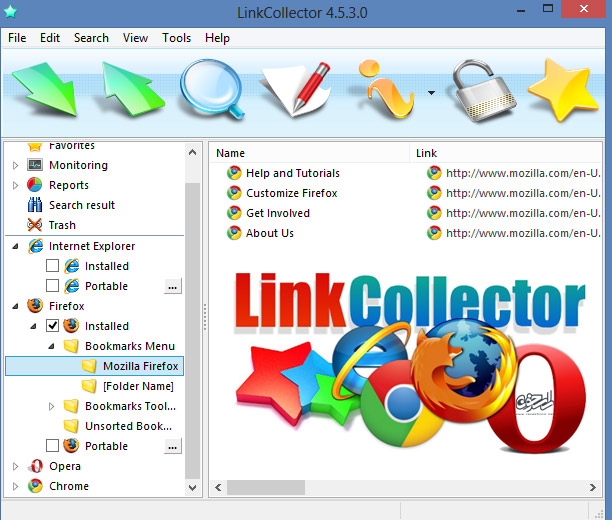Expand the Opera tree node
612x520 pixels.
tap(15, 466)
